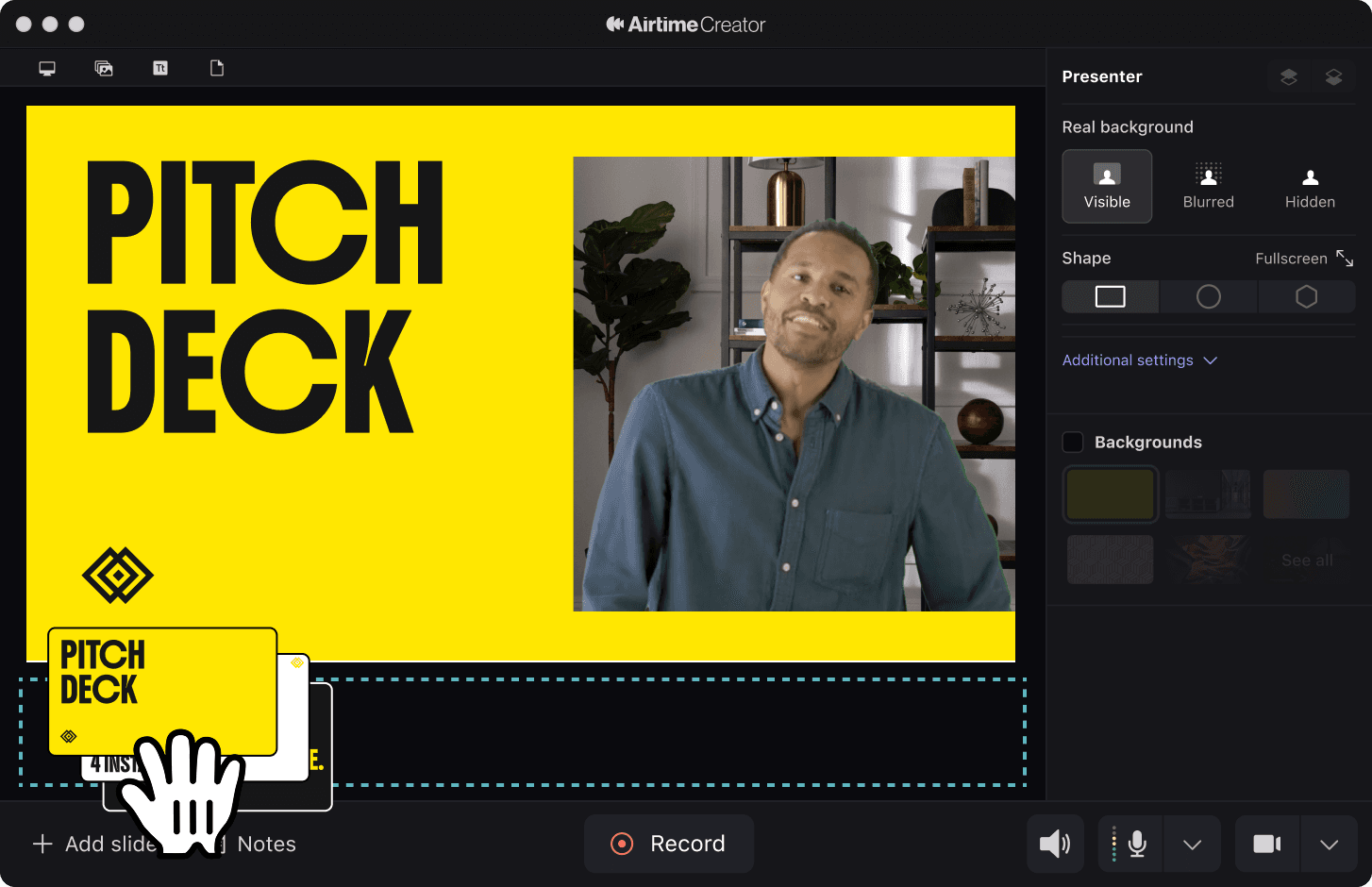This screenshot has width=1372, height=887.
Task: Enable the Backgrounds checkbox
Action: [1072, 442]
